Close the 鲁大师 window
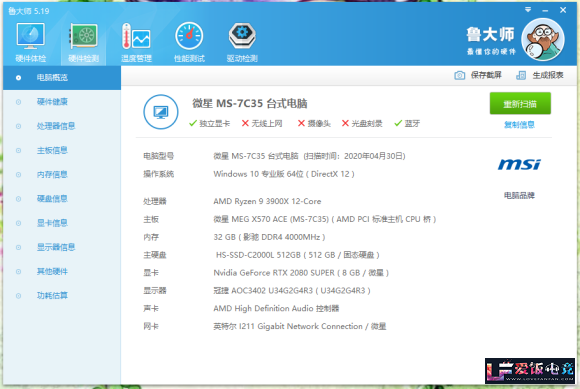The width and height of the screenshot is (580, 389). tap(563, 10)
